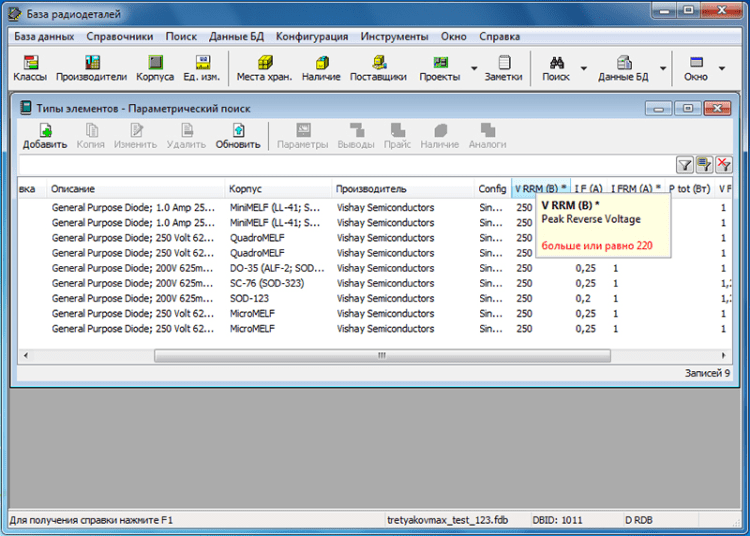
Task: Click the Config column header
Action: (493, 189)
